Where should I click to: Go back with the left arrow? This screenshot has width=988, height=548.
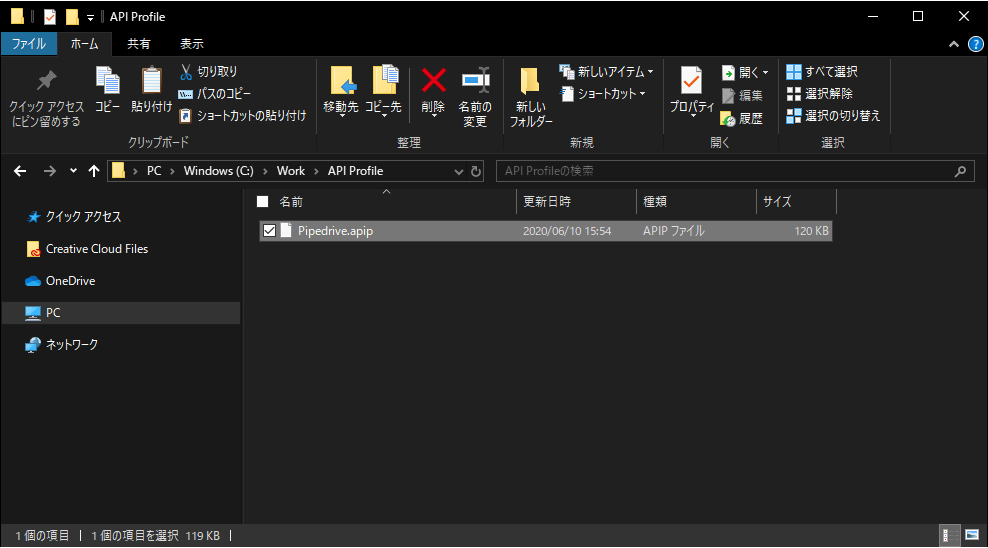coord(20,171)
